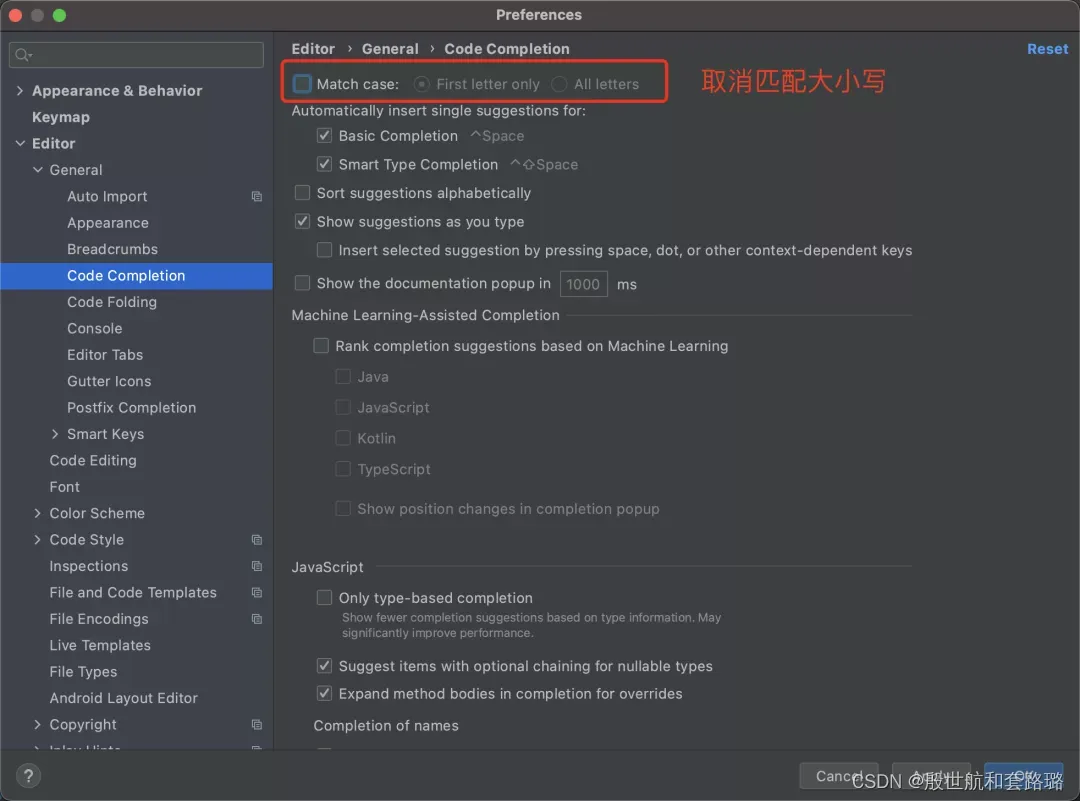This screenshot has height=801, width=1080.
Task: Open File Types settings
Action: 83,672
